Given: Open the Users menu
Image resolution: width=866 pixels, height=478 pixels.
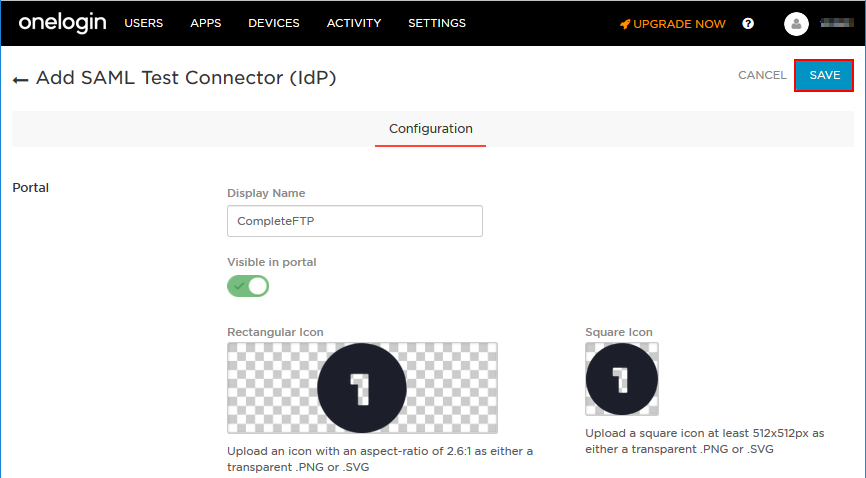Looking at the screenshot, I should [143, 23].
